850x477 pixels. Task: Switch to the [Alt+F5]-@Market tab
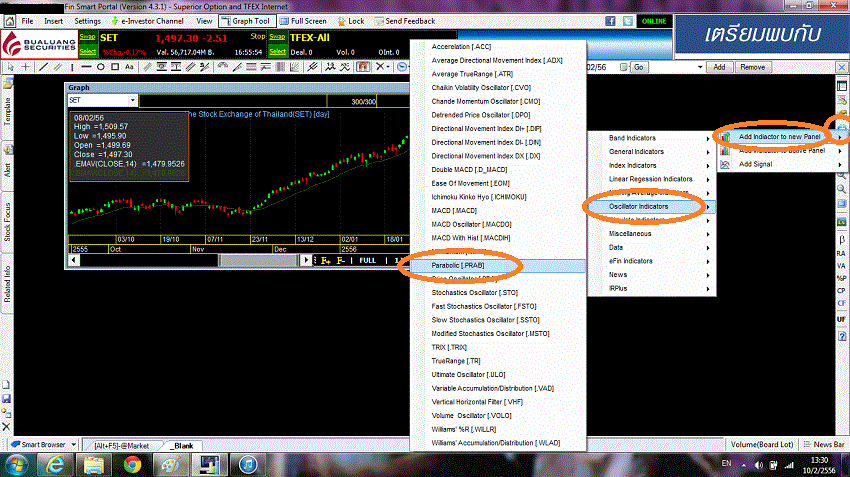click(x=121, y=446)
